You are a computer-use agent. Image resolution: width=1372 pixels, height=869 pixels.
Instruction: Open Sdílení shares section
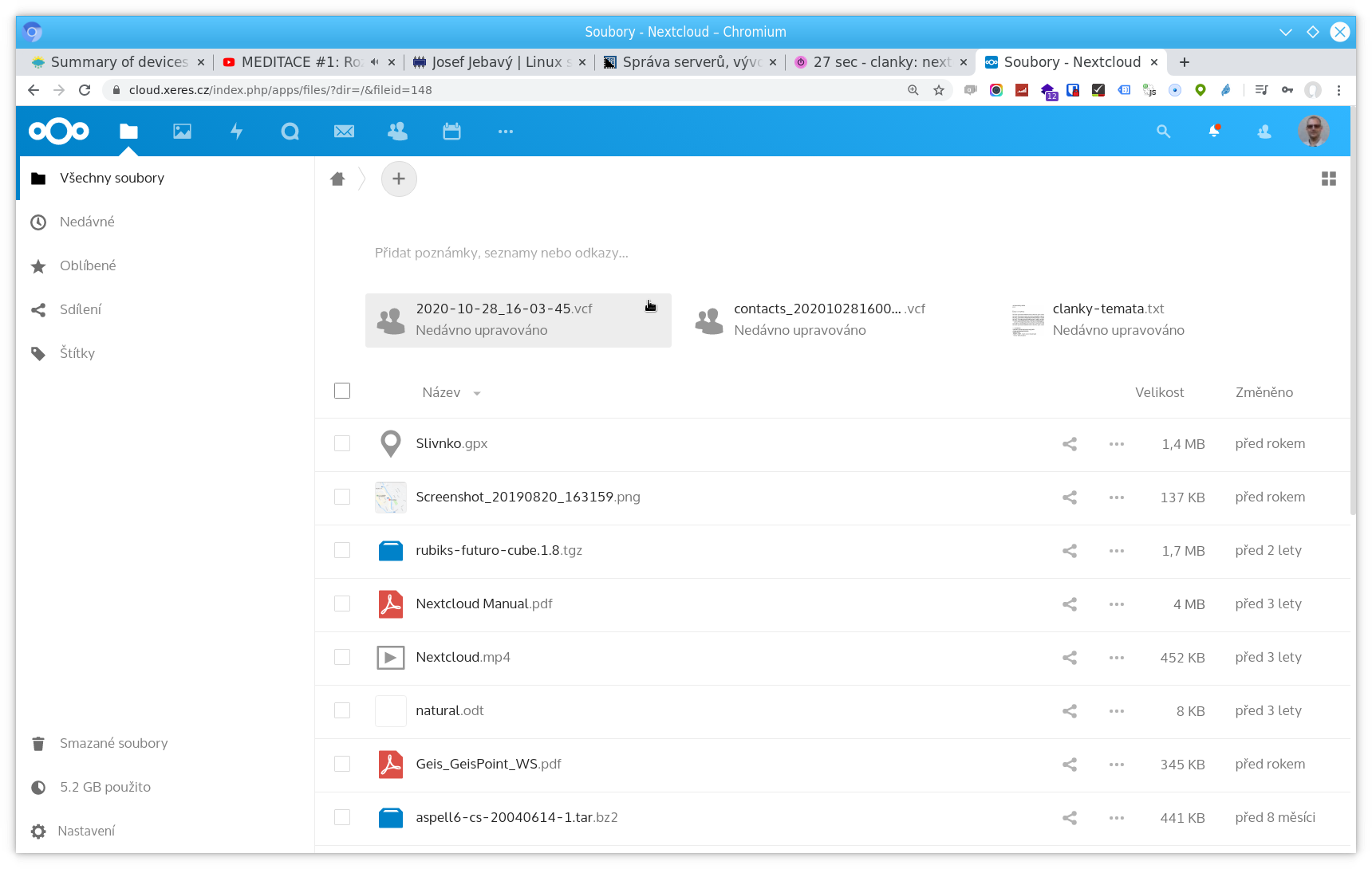coord(165,309)
